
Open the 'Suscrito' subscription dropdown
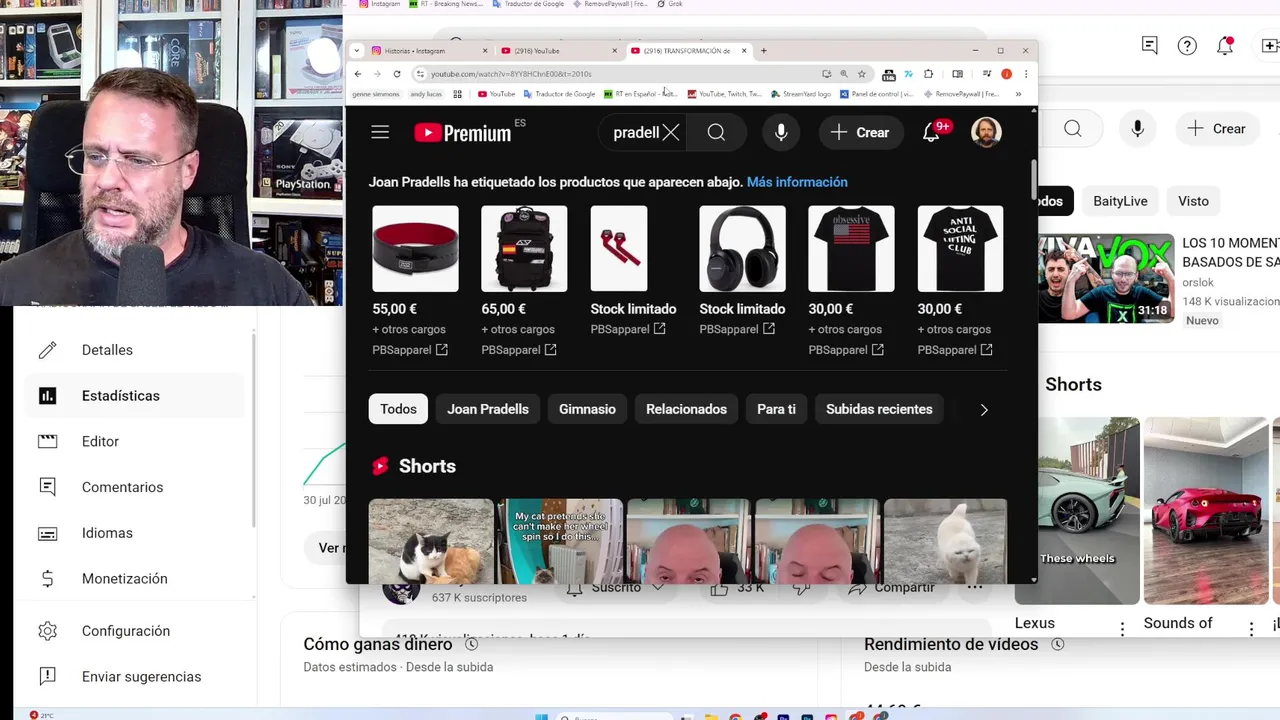tap(616, 588)
